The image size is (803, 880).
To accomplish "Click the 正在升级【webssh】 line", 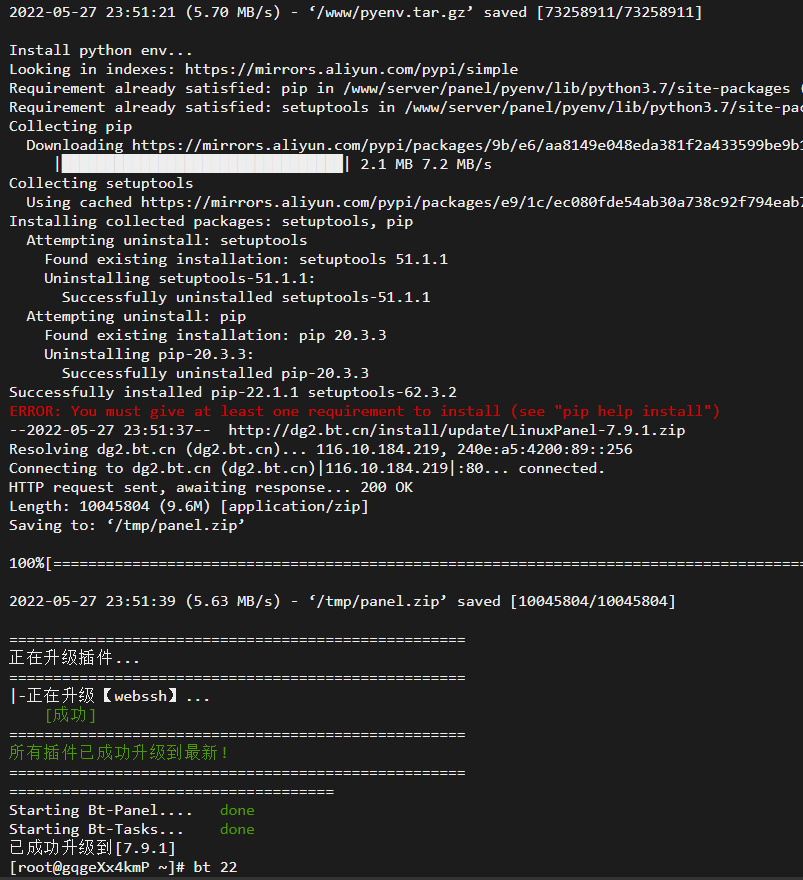I will 110,696.
